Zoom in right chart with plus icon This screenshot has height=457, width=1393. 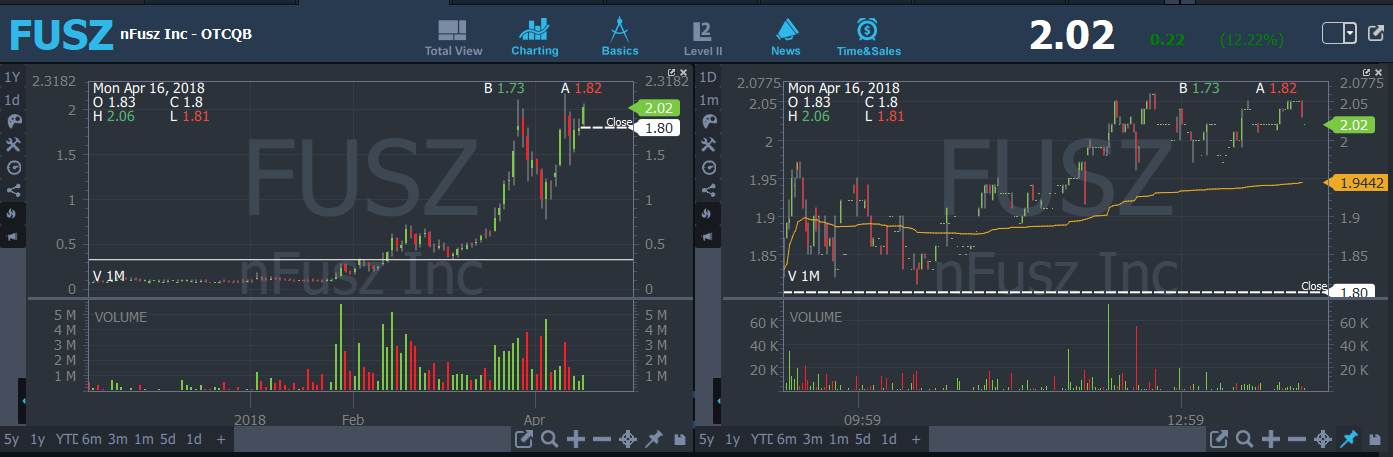coord(1271,439)
